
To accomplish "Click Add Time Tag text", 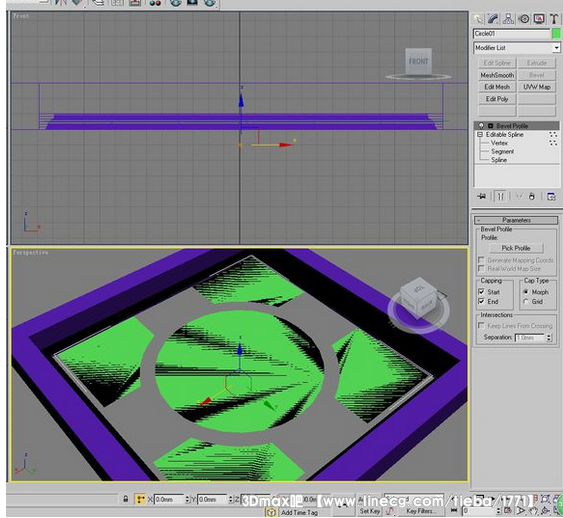I will (x=299, y=513).
